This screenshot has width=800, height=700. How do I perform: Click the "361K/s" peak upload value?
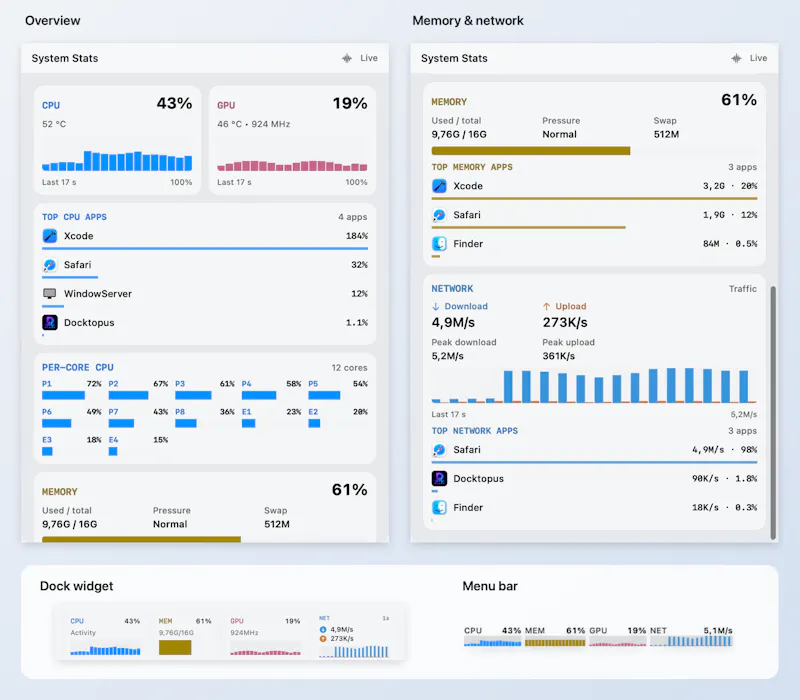[x=559, y=356]
